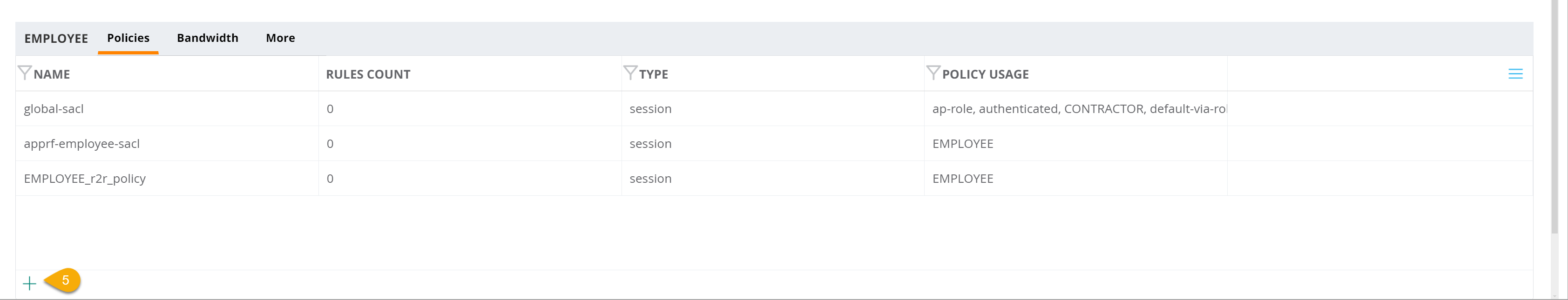Image resolution: width=1568 pixels, height=300 pixels.
Task: Select the EMPLOYEE_r2r_policy row
Action: [x=774, y=178]
